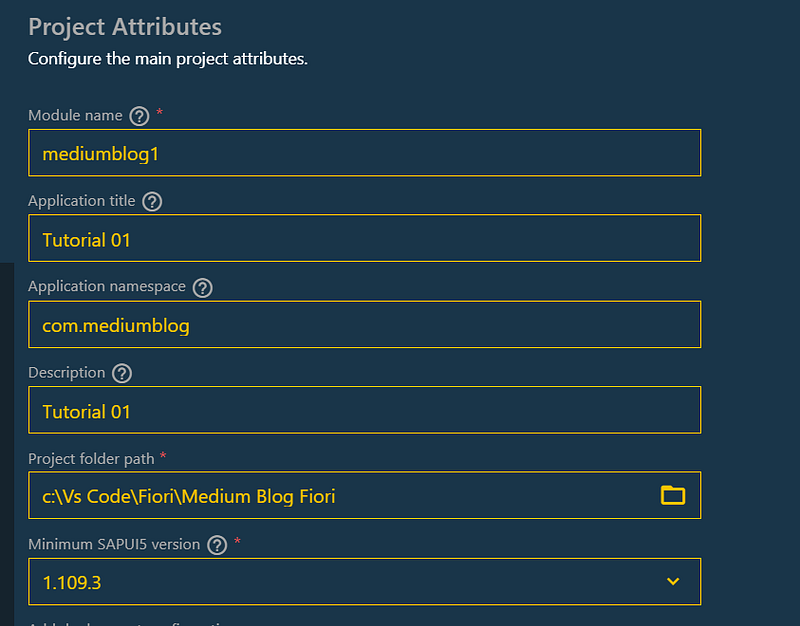
Task: Click help icon next to Application namespace
Action: (x=203, y=288)
